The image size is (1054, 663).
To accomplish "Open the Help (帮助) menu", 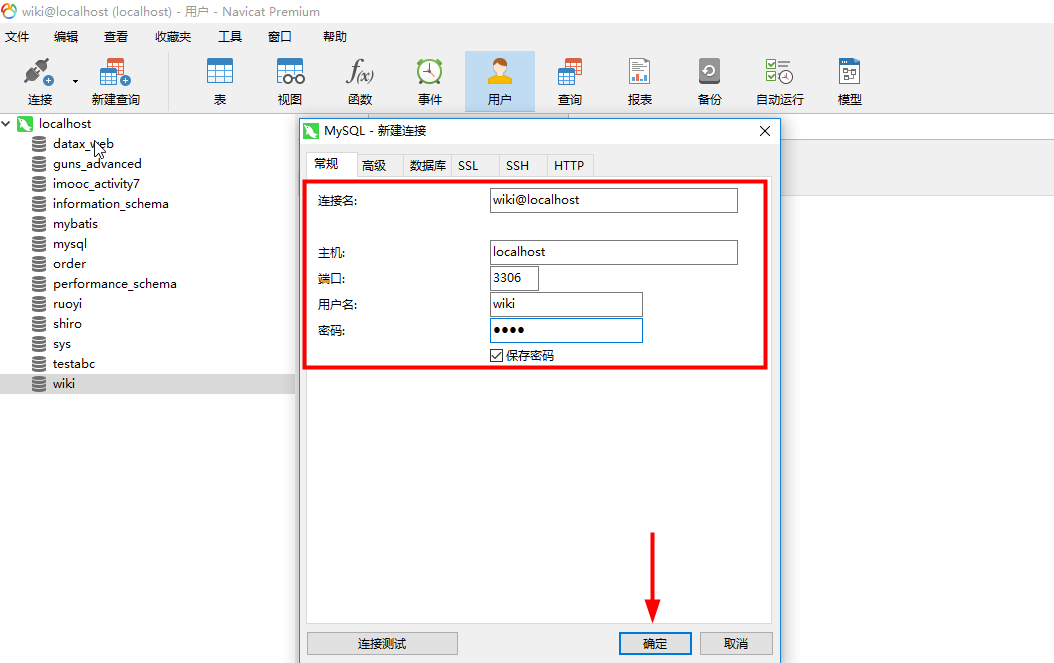I will 335,36.
